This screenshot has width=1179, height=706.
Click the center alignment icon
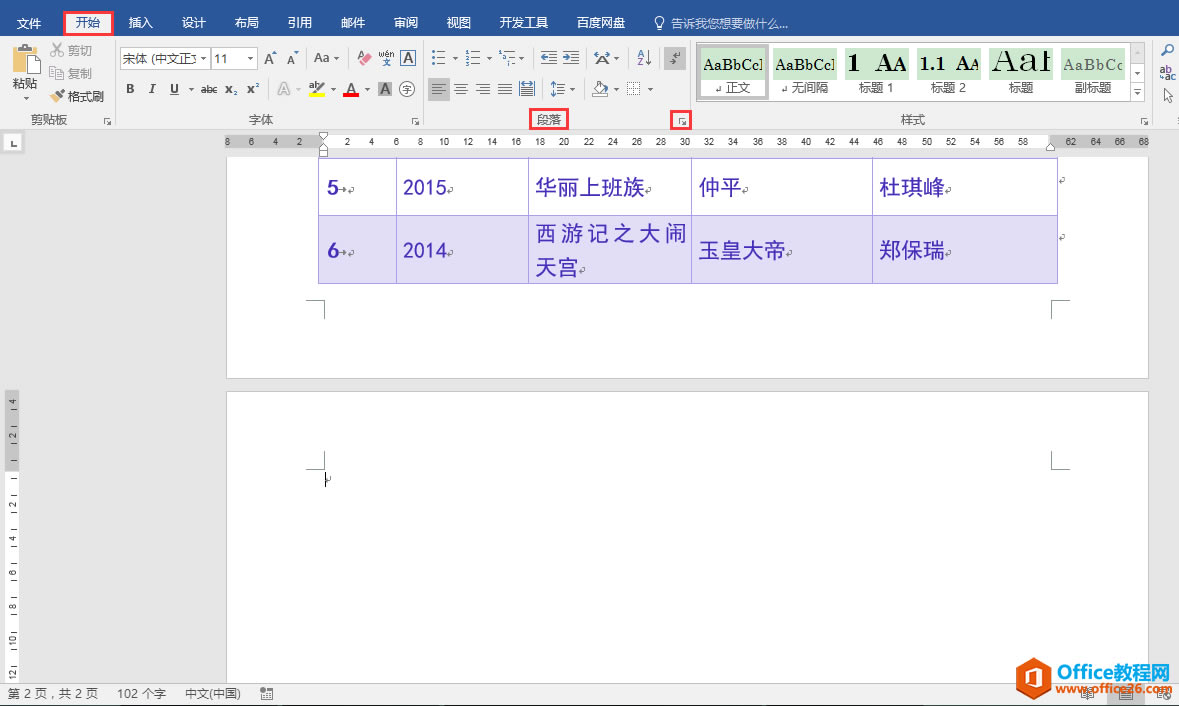tap(461, 89)
